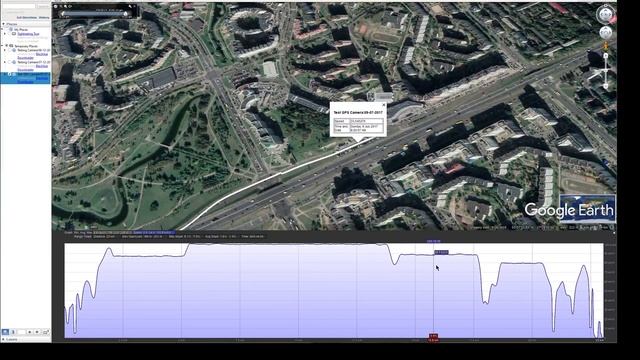This screenshot has width=640, height=360.
Task: Click the search input field in sidebar
Action: click(19, 6)
